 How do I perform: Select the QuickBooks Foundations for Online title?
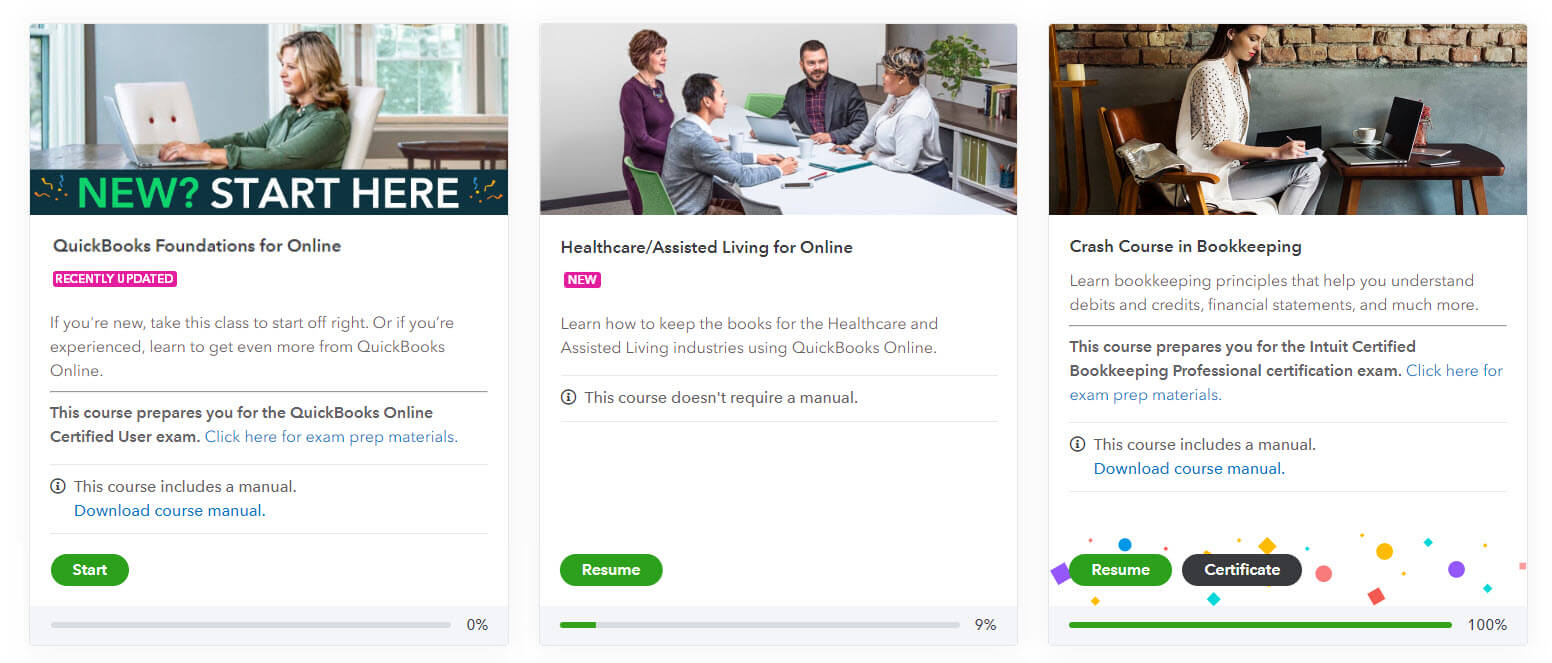click(x=197, y=246)
